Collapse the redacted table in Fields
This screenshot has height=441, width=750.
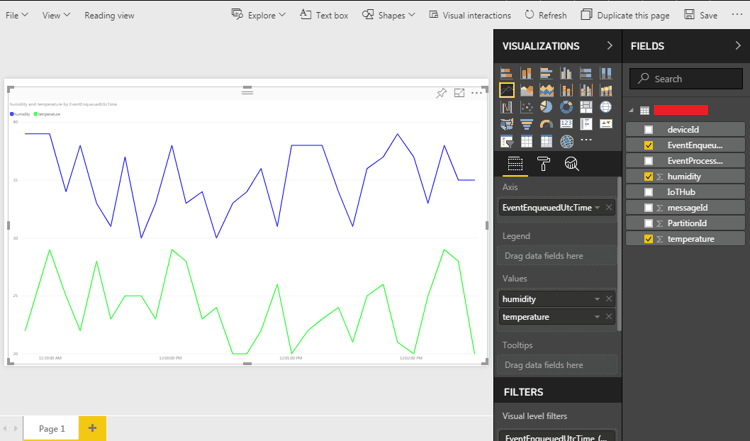pyautogui.click(x=631, y=110)
